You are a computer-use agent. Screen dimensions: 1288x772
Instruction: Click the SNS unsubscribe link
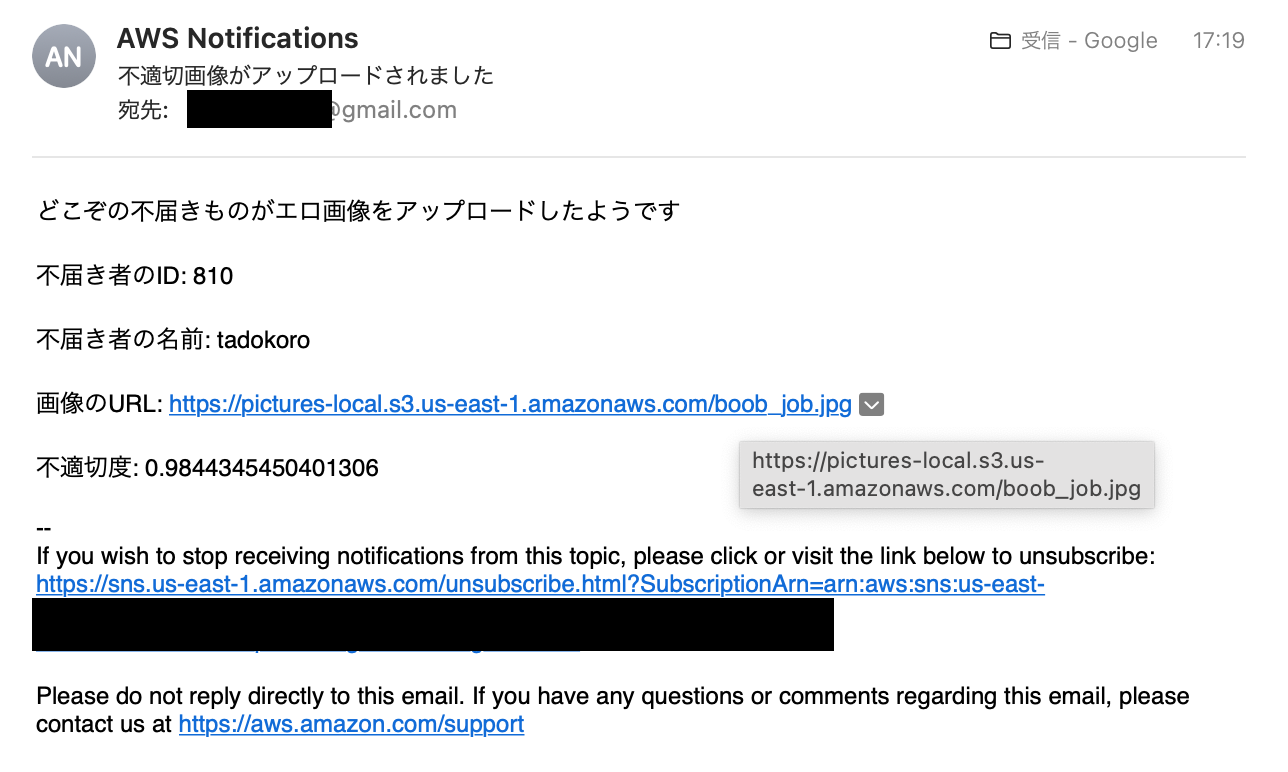pos(540,584)
